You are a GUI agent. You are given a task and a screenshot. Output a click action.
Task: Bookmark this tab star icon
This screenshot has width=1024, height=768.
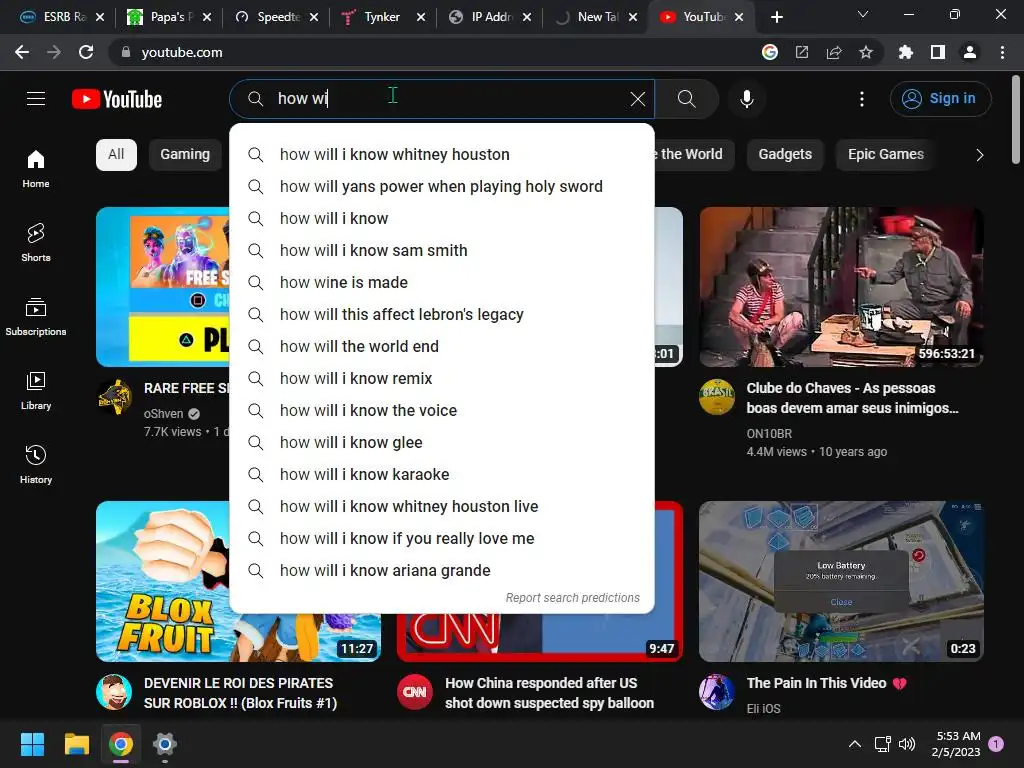(x=866, y=52)
